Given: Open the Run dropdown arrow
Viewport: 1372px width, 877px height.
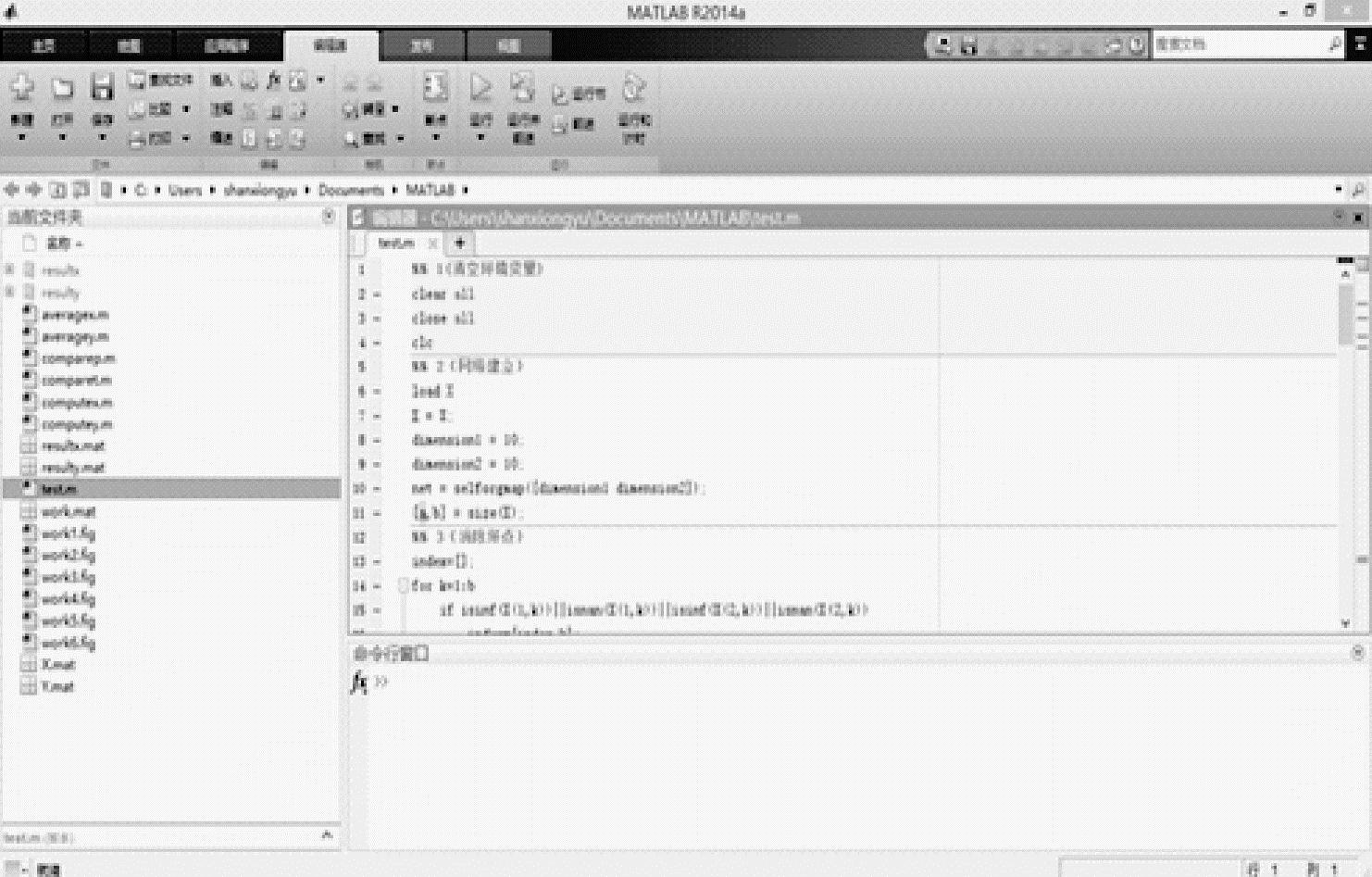Looking at the screenshot, I should (x=480, y=138).
